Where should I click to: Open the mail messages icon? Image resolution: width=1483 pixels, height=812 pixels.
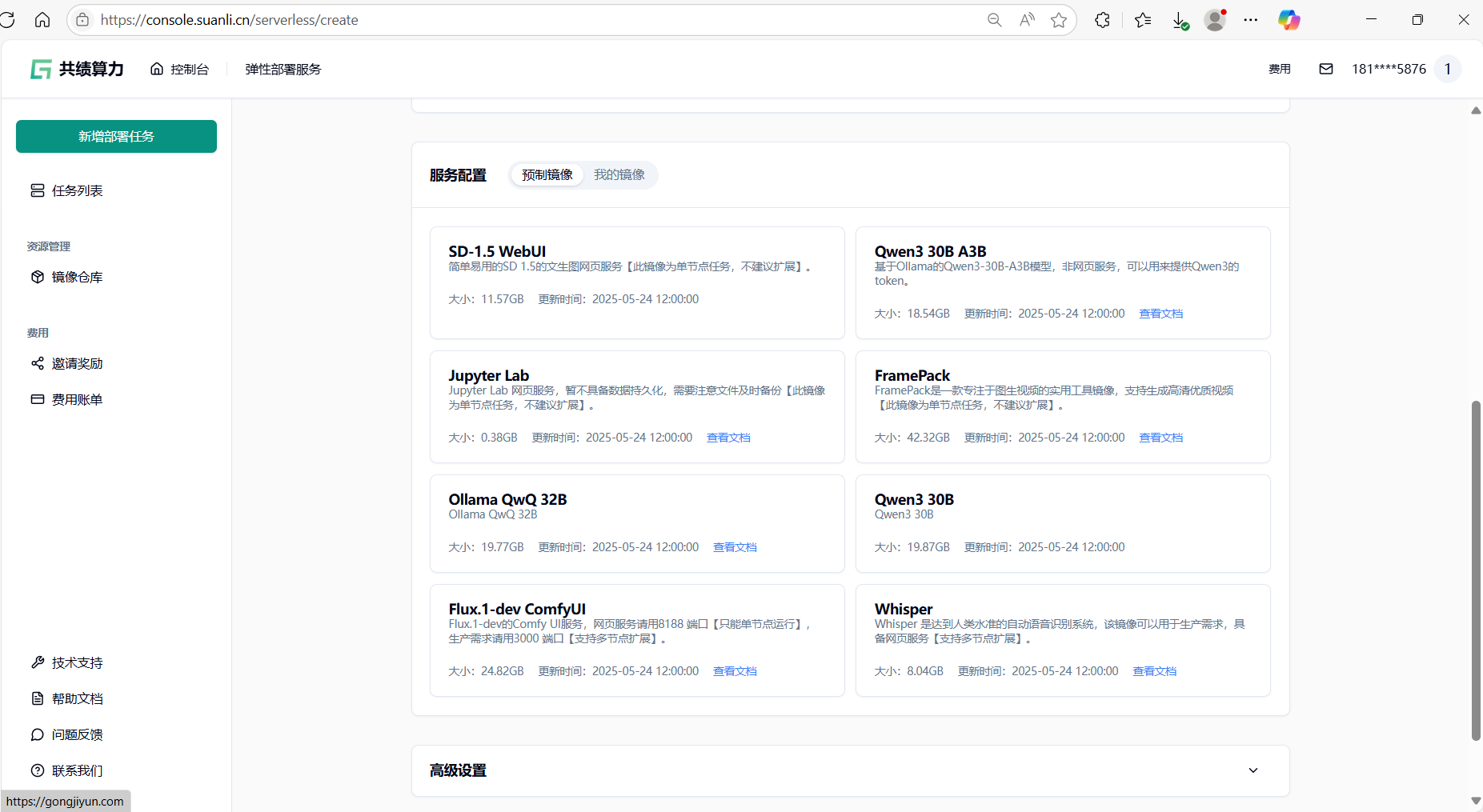1325,69
